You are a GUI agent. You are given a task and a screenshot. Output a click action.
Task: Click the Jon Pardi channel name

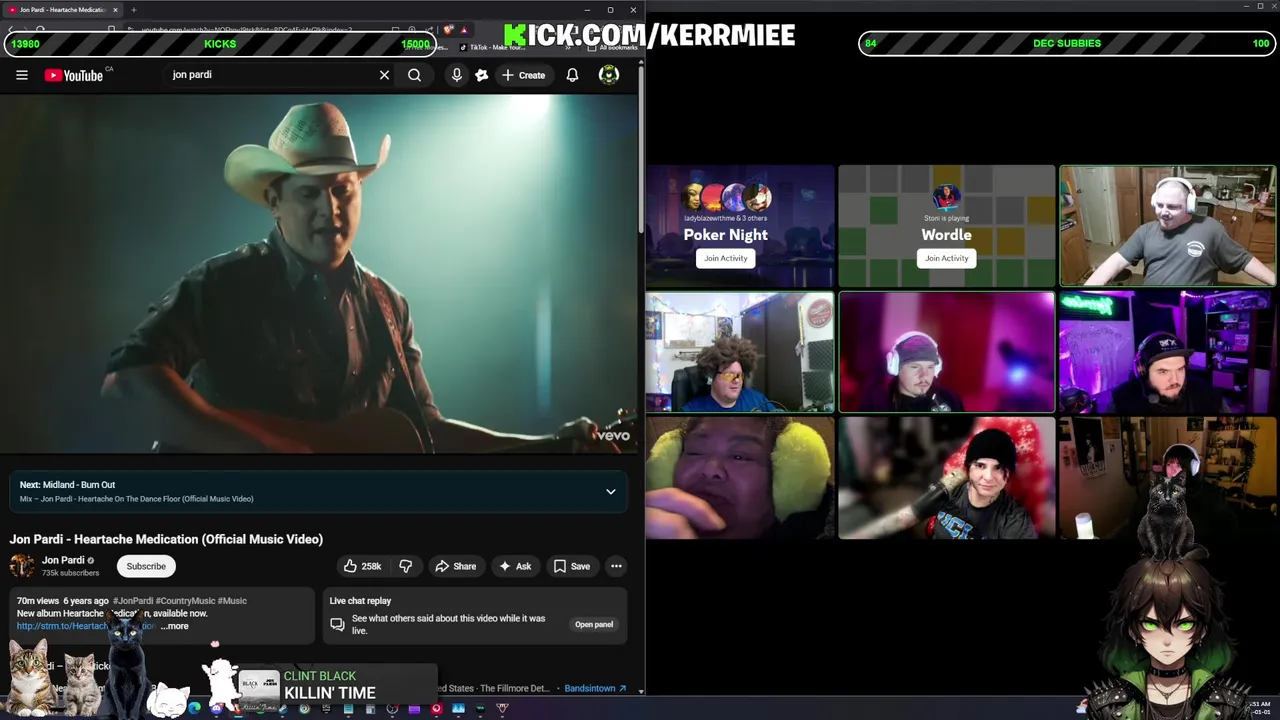coord(63,560)
